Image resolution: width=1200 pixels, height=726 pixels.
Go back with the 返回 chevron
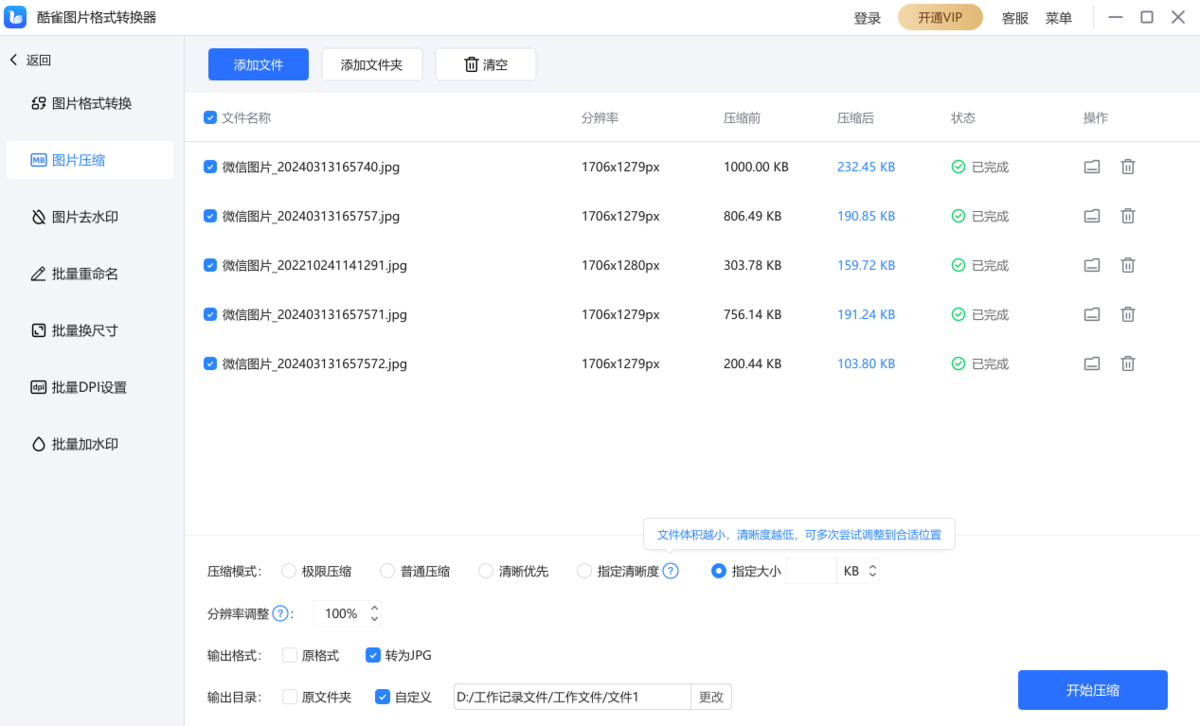point(14,60)
